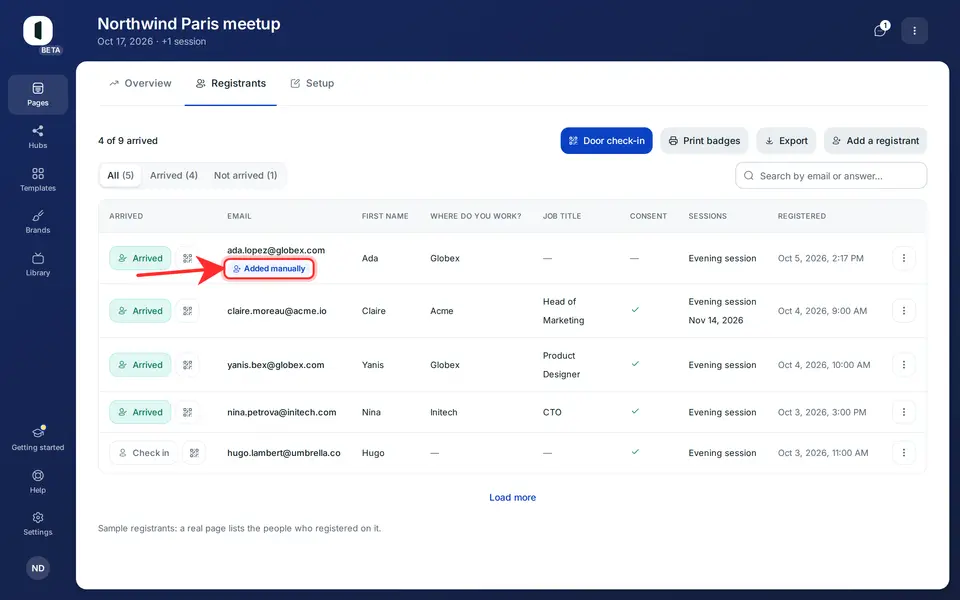The height and width of the screenshot is (600, 960).
Task: Open row actions menu for Claire
Action: click(x=904, y=311)
